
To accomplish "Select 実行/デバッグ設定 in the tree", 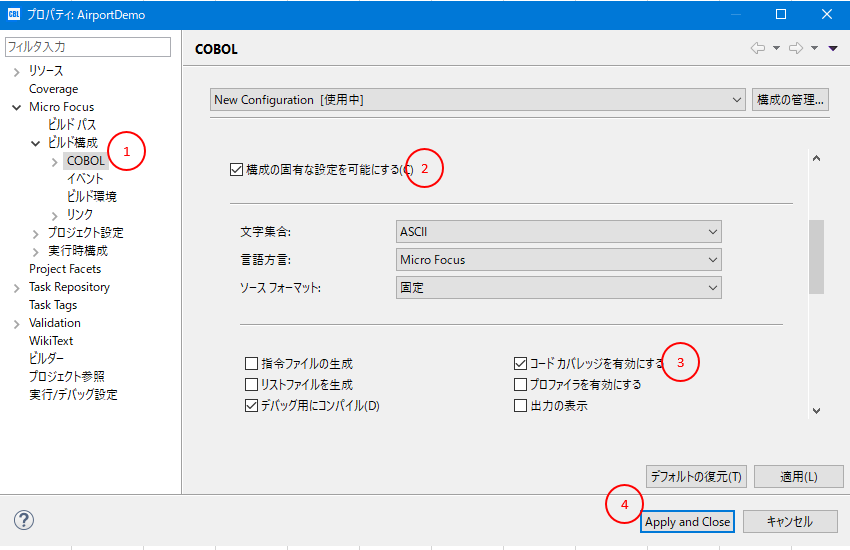I will (73, 394).
